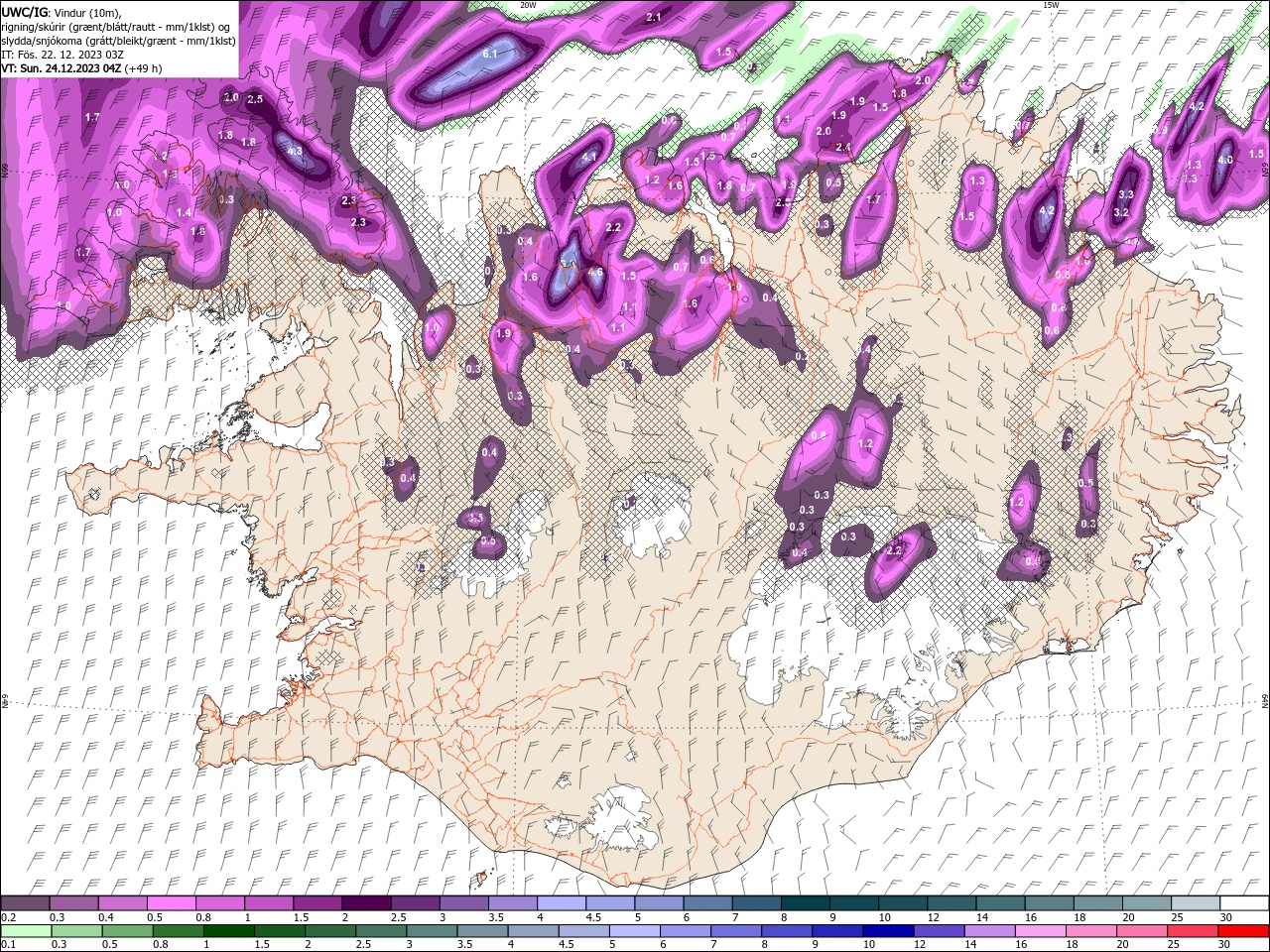Image resolution: width=1270 pixels, height=952 pixels.
Task: Click the VT: Sun. 24.12.2023 04Z valid time
Action: [x=82, y=68]
